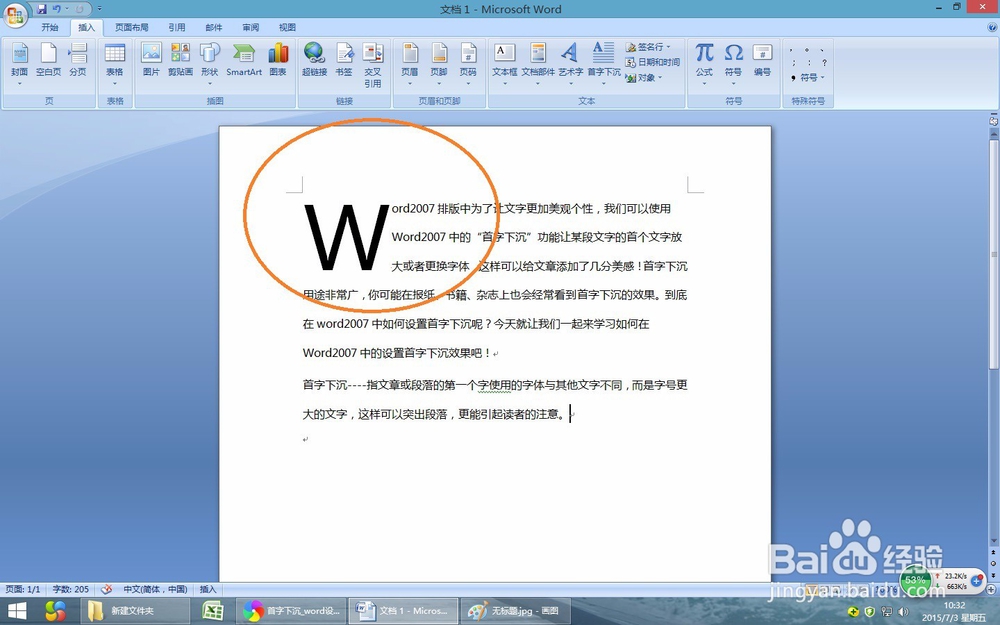Viewport: 1000px width, 625px height.
Task: Open the 艺术字 WordArt gallery
Action: (570, 62)
